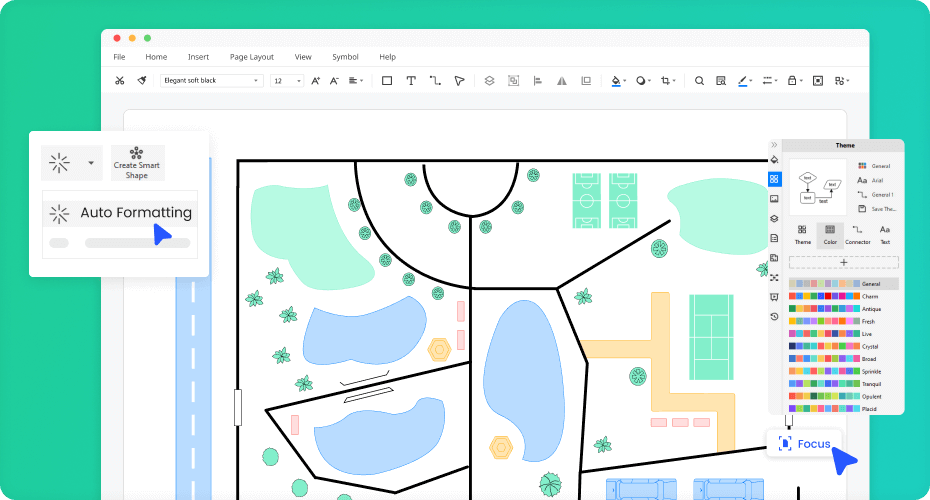Activate the Format Painter brush icon
The height and width of the screenshot is (500, 930).
(x=142, y=81)
